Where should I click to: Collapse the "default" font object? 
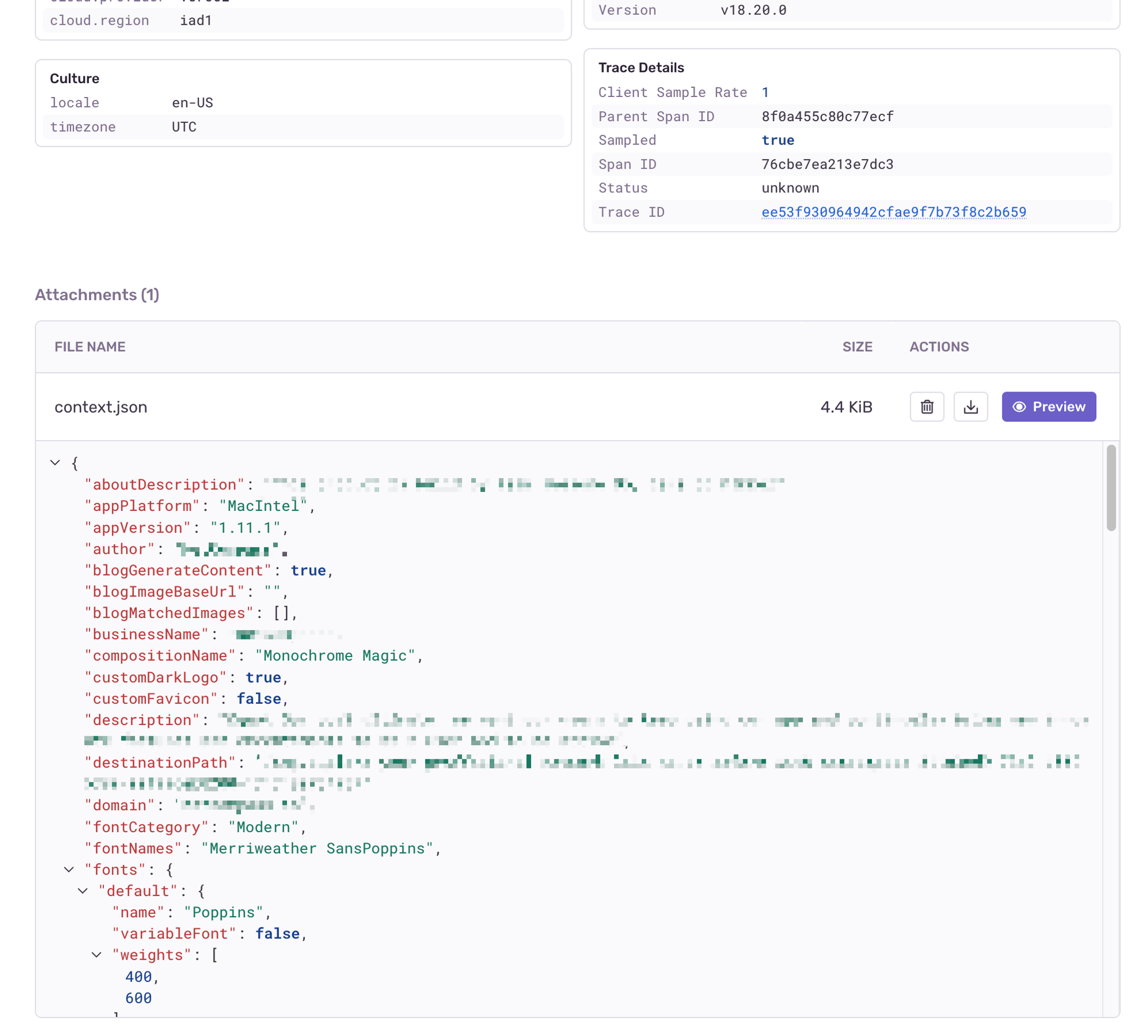[83, 891]
